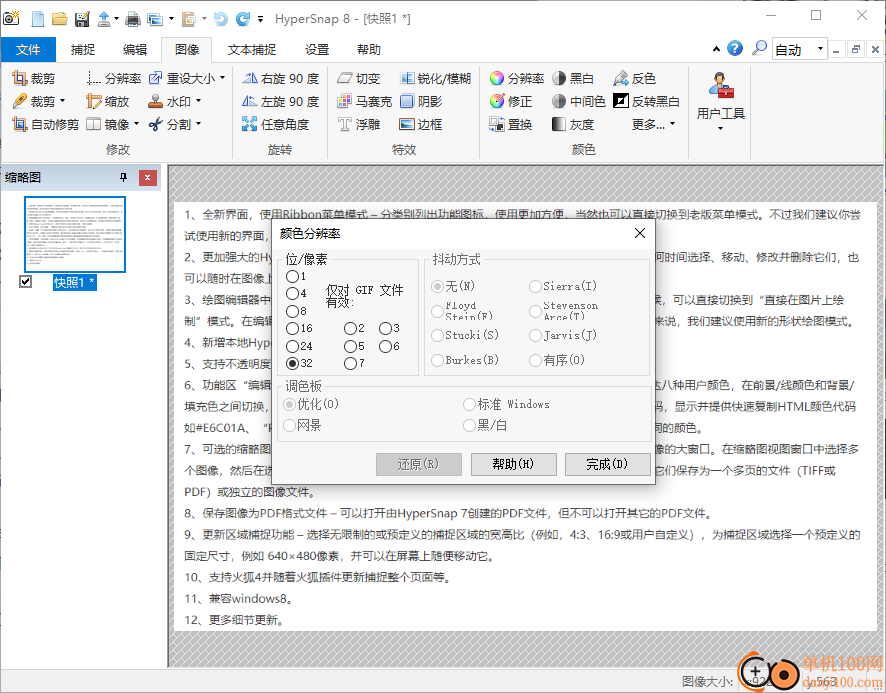886x693 pixels.
Task: Open the 锐化/模糊 sharpen blur tool
Action: pyautogui.click(x=435, y=78)
